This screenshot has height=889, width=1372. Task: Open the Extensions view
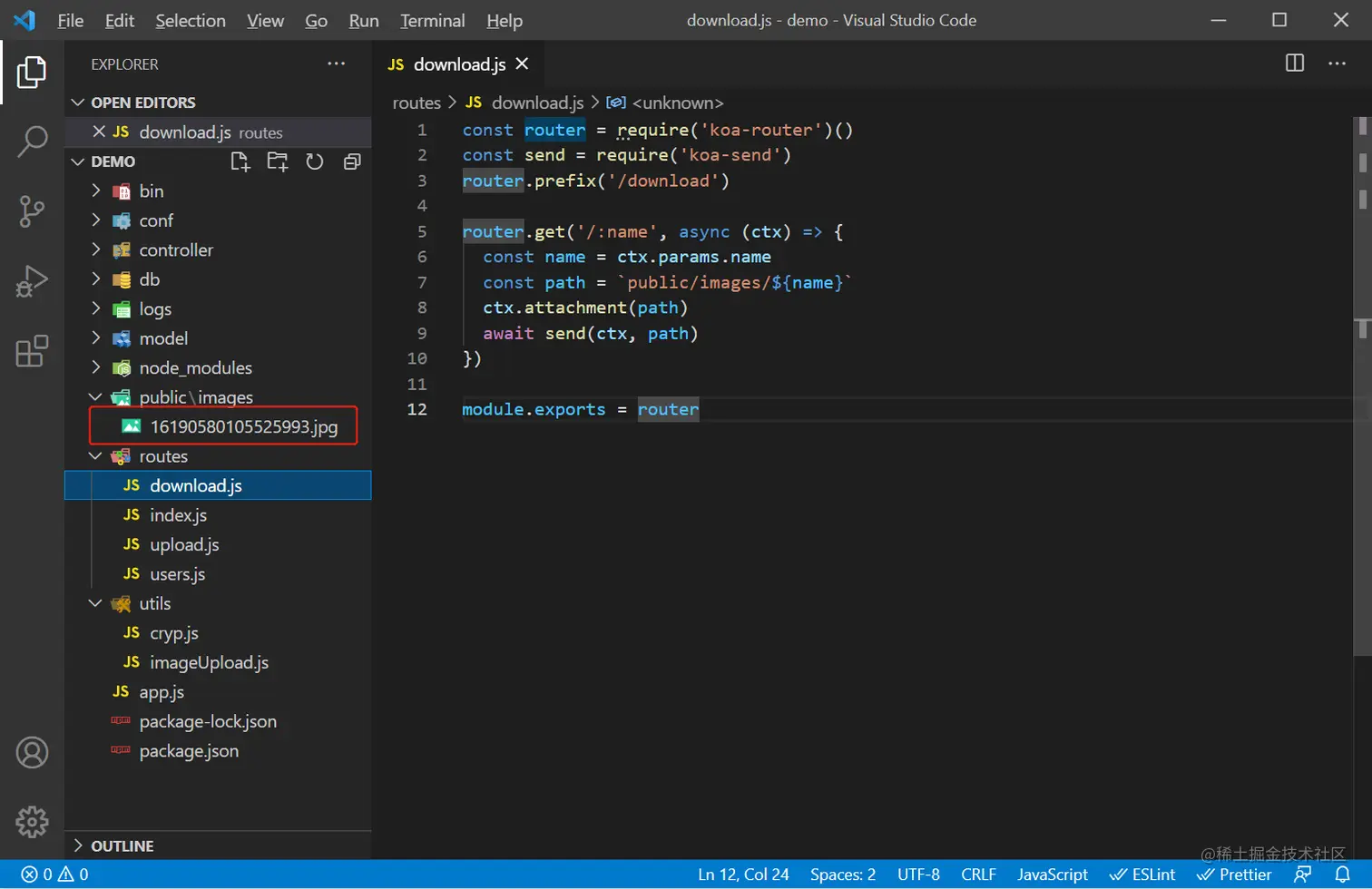click(x=32, y=351)
